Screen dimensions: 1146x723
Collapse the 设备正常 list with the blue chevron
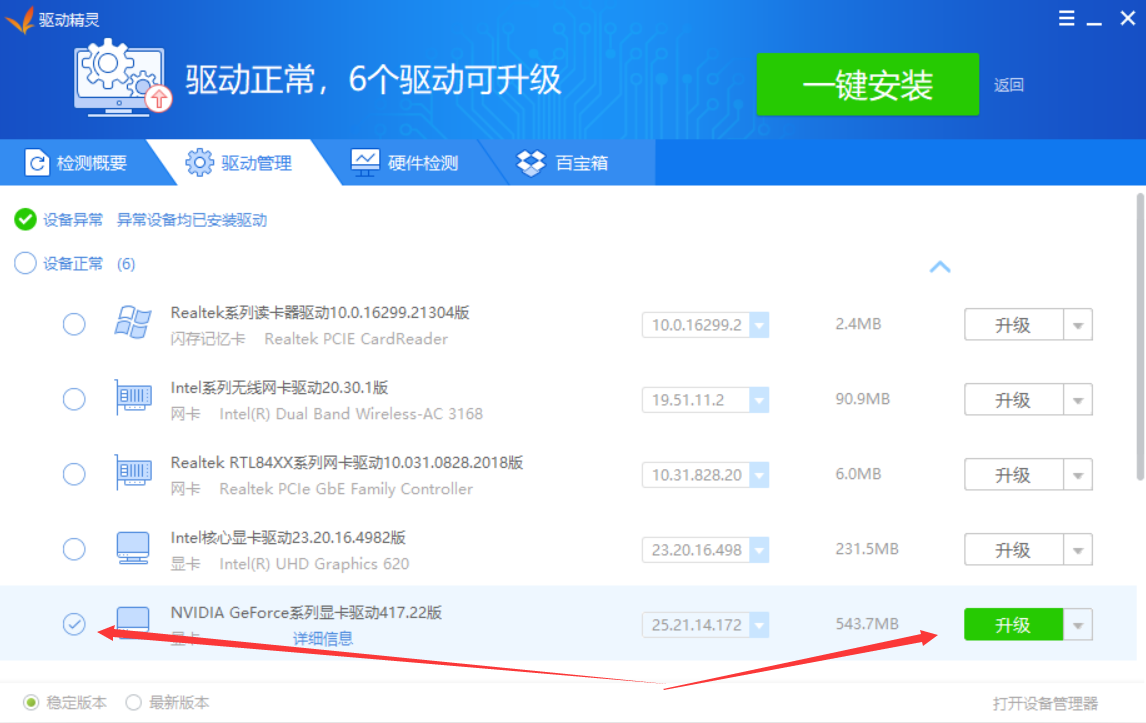pos(940,267)
